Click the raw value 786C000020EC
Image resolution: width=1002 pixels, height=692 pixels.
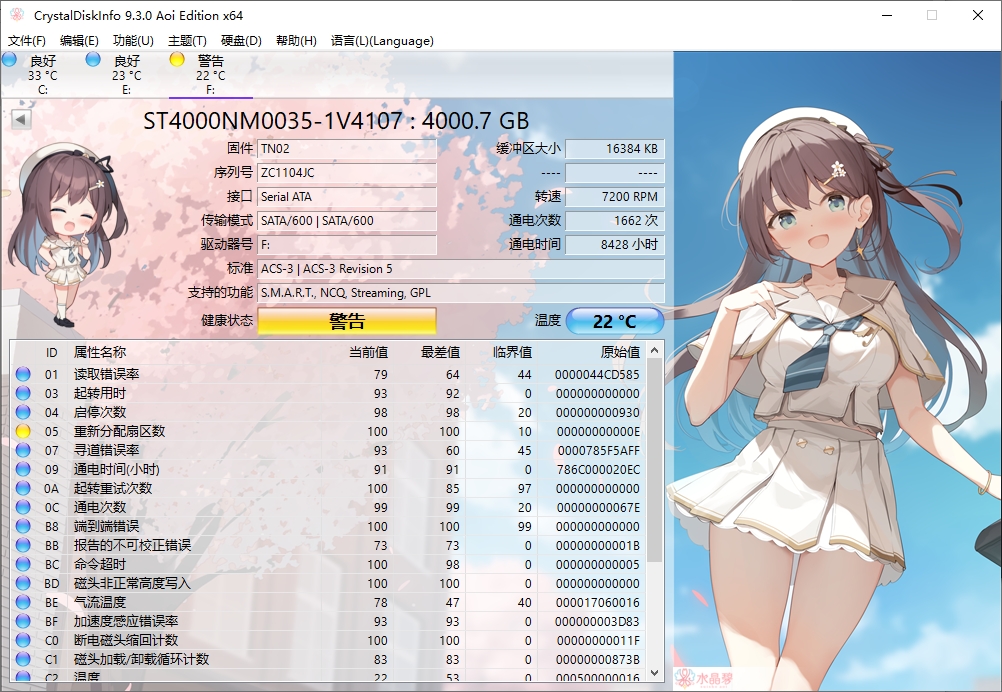598,470
